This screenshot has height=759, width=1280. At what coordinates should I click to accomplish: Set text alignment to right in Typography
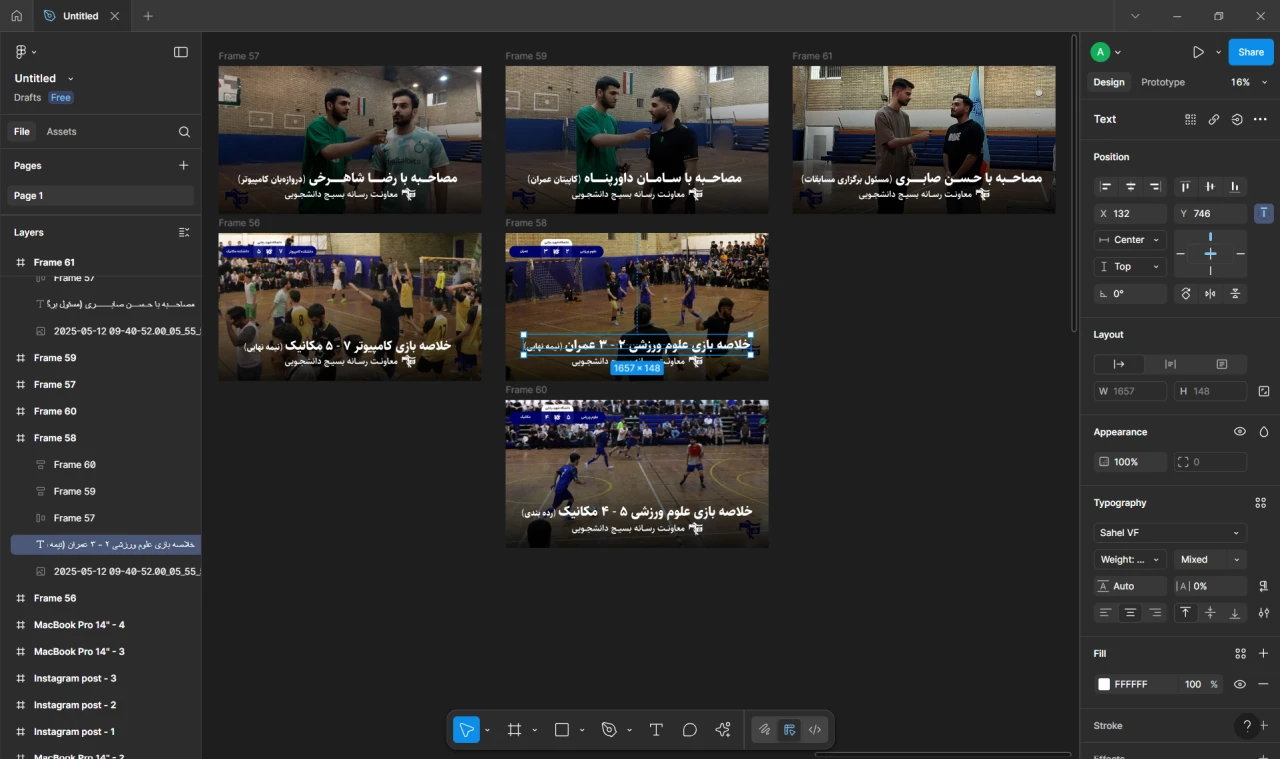[x=1156, y=613]
